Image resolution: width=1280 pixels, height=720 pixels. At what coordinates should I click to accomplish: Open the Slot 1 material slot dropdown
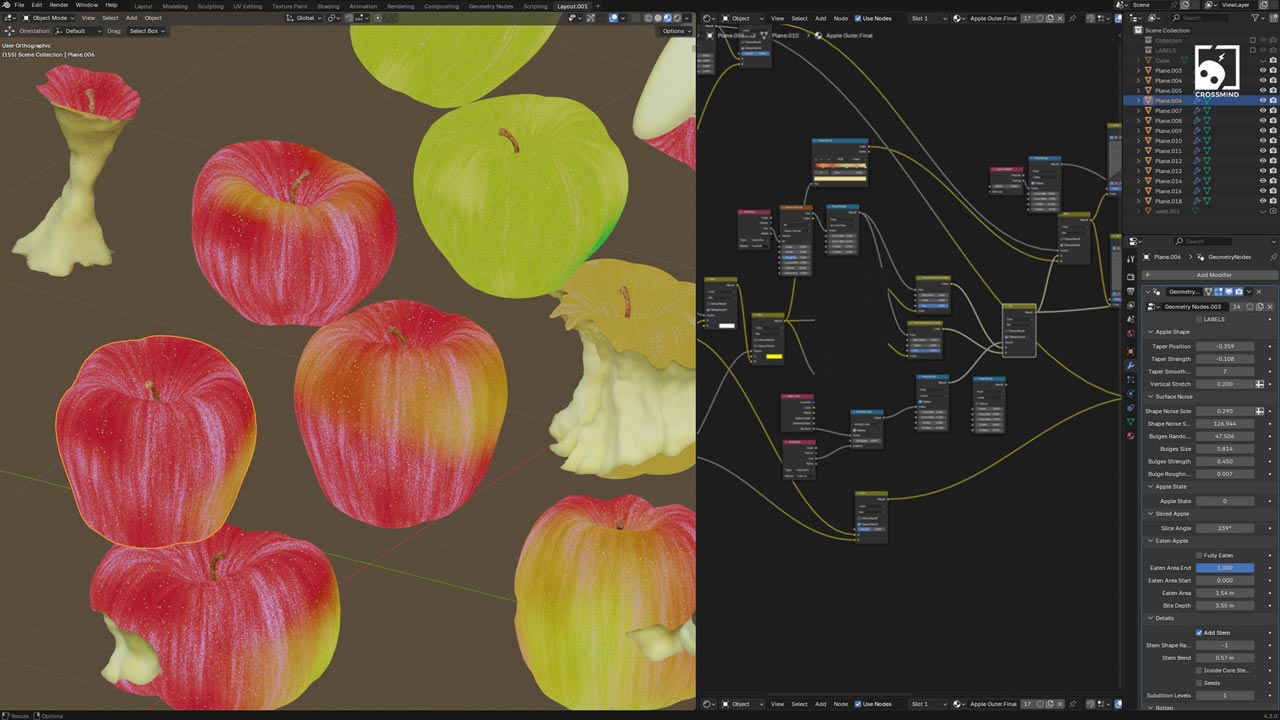[927, 18]
